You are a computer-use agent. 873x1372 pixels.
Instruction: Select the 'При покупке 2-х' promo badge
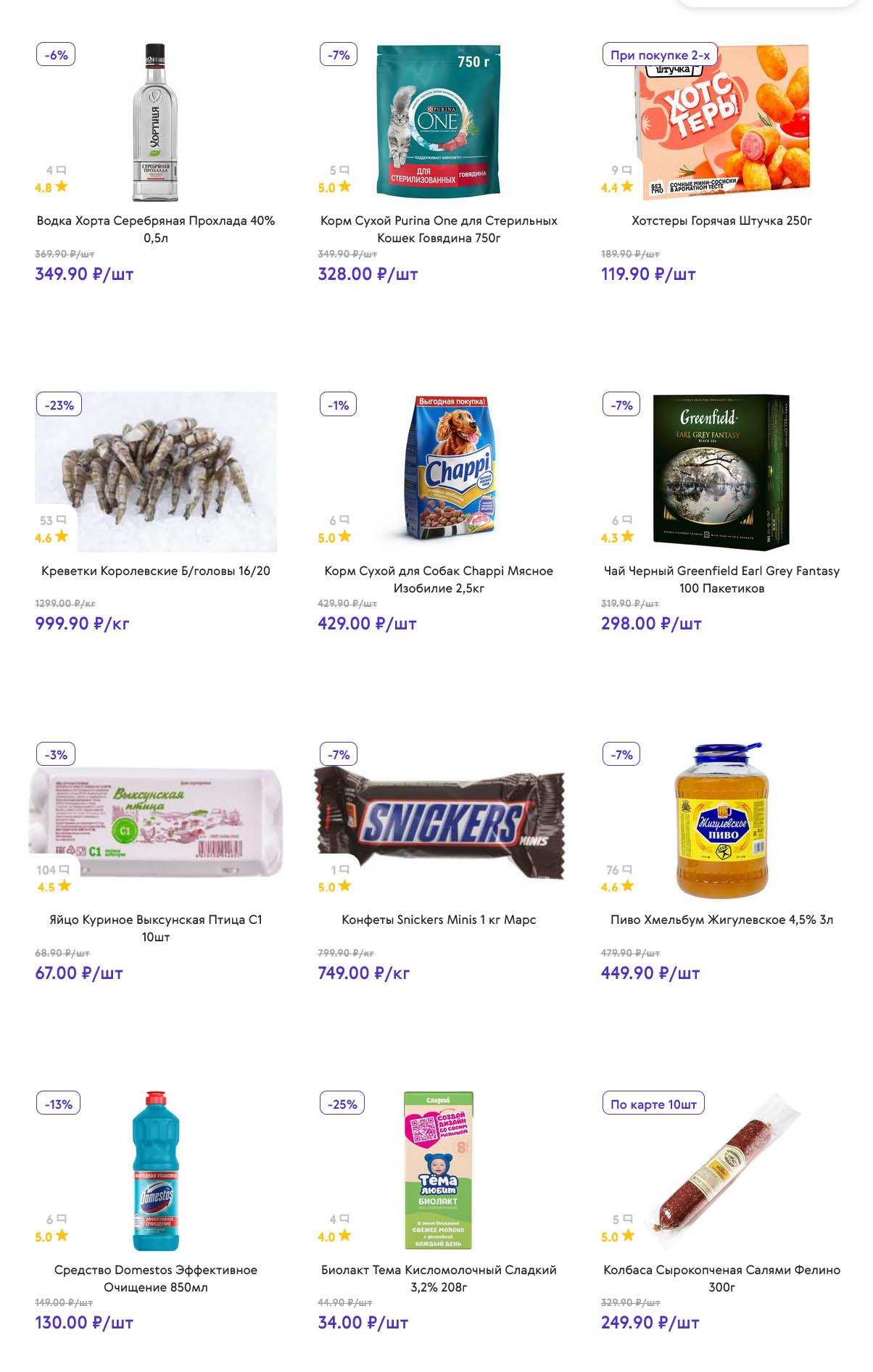point(660,55)
